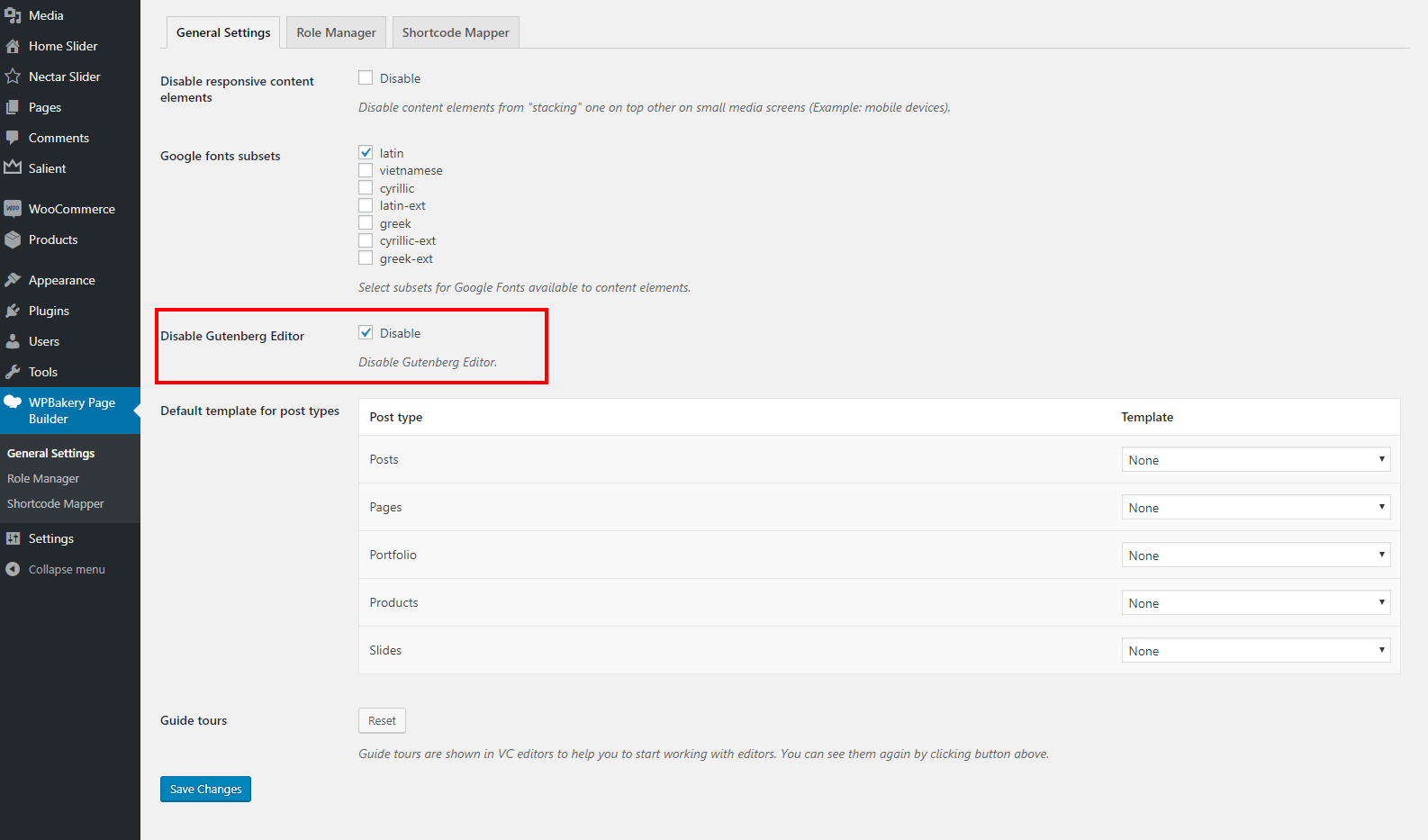
Task: Click the Nectar Slider star icon
Action: coord(13,77)
